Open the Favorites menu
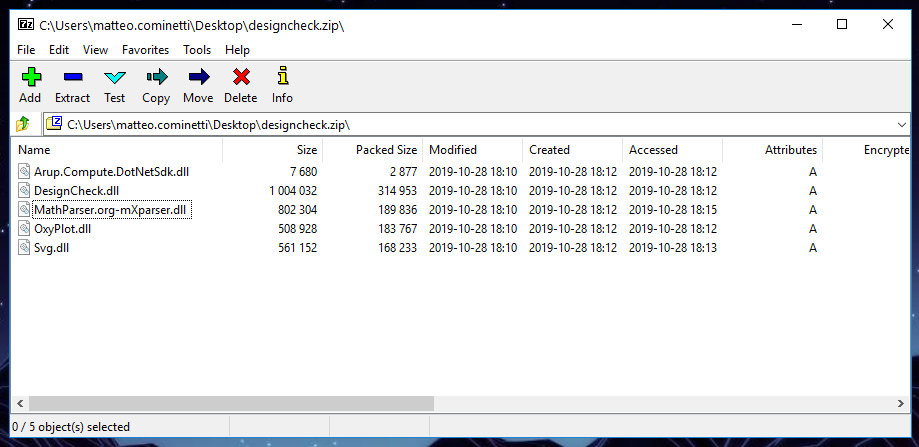The width and height of the screenshot is (919, 447). click(145, 49)
